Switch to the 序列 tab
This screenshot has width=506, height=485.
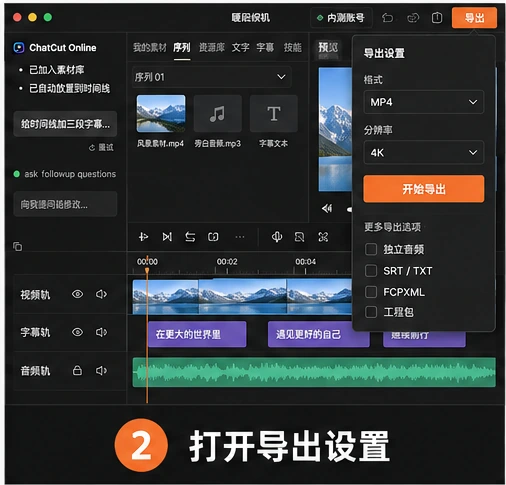tap(182, 48)
